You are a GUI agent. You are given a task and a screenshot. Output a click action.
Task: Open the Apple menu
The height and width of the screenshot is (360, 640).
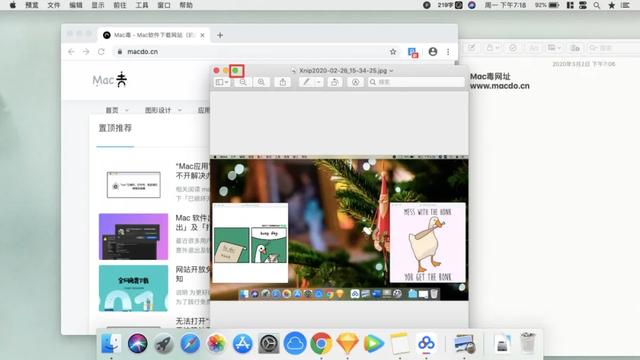(13, 5)
